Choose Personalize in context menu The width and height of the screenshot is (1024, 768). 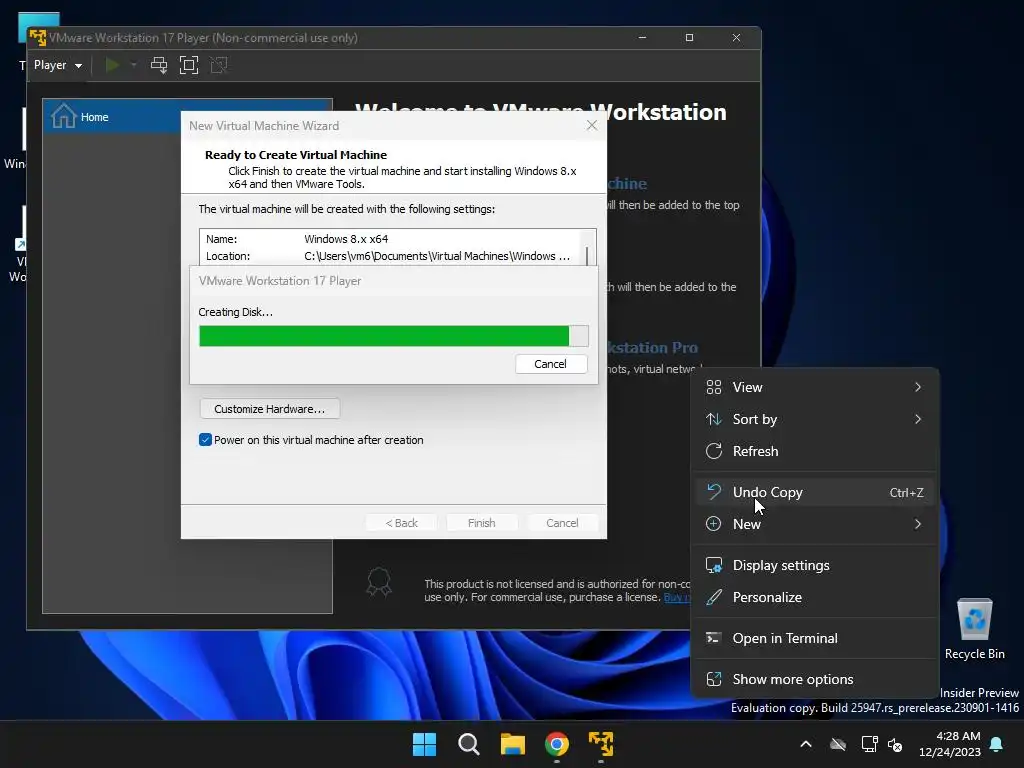[814, 597]
